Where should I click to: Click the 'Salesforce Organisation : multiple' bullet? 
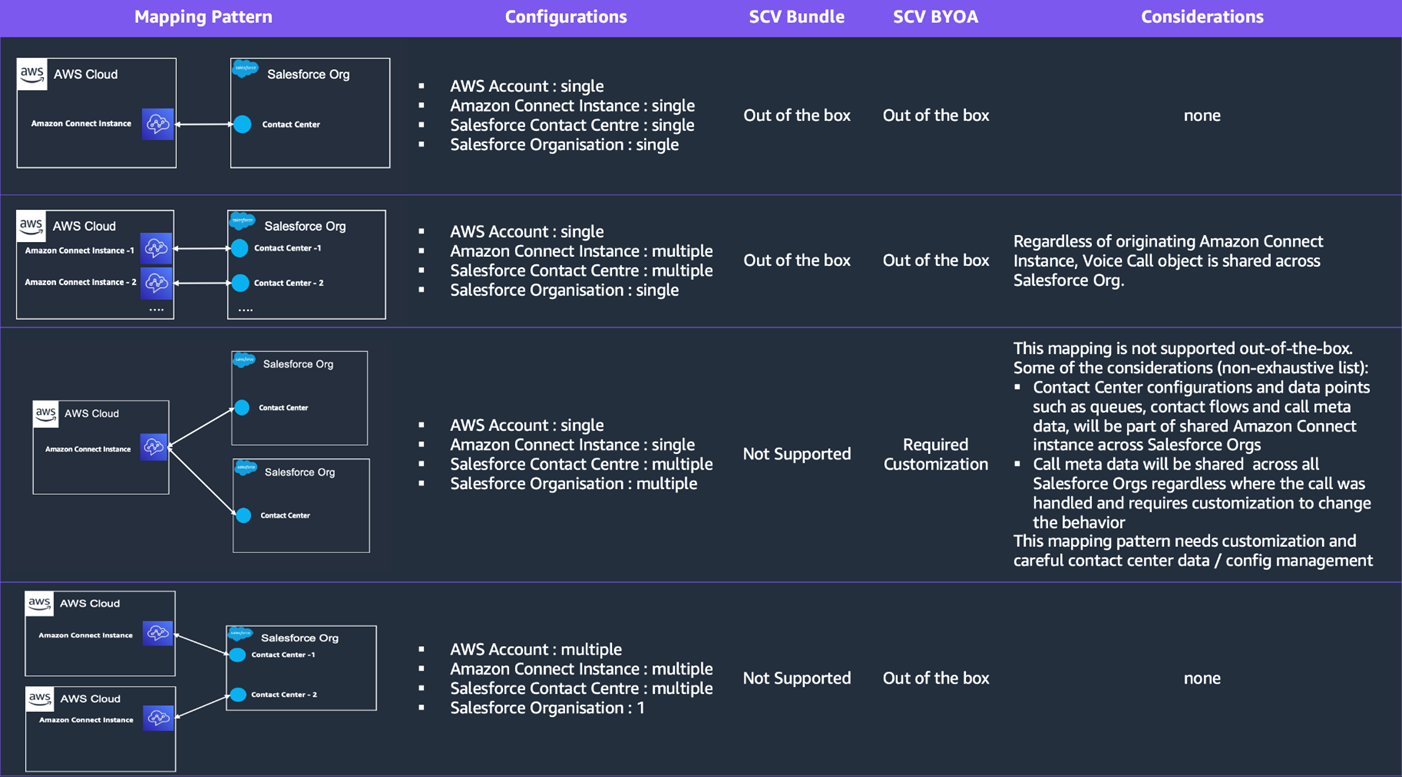pos(574,484)
